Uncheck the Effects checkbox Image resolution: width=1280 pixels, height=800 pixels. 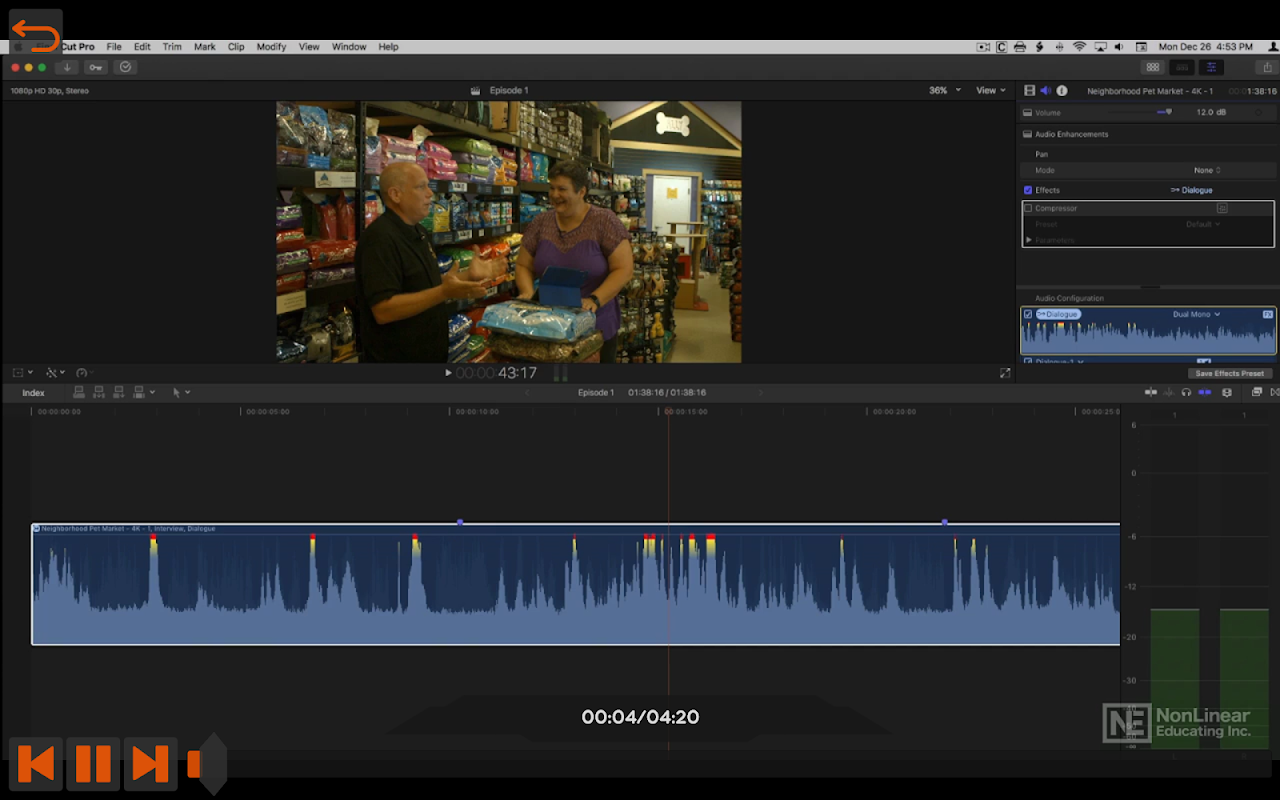[x=1028, y=190]
